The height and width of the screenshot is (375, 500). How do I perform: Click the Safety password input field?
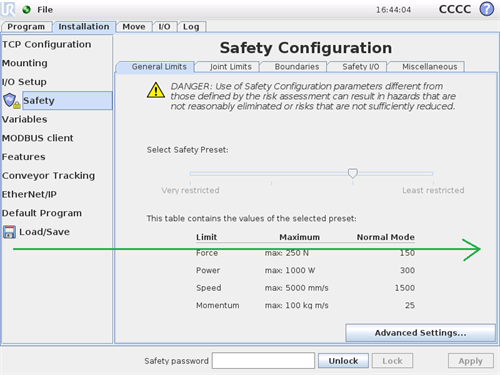point(263,361)
